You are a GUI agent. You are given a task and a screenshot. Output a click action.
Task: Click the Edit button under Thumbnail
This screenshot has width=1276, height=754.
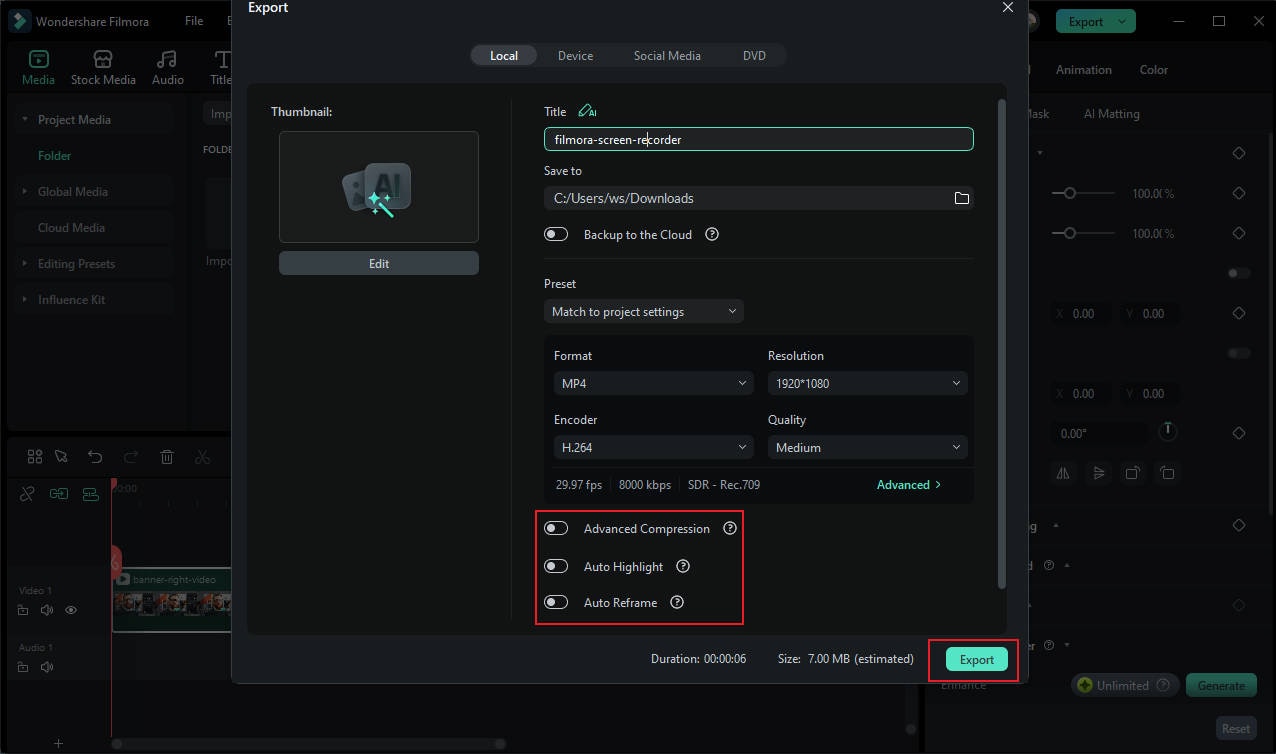coord(379,263)
